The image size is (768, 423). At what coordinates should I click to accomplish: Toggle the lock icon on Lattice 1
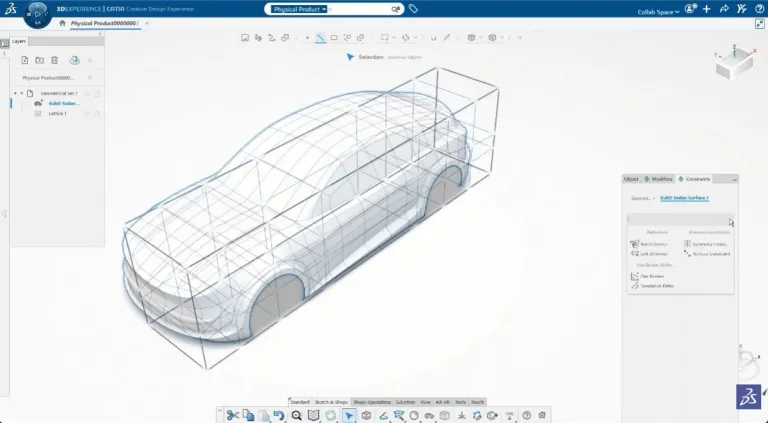coord(96,114)
